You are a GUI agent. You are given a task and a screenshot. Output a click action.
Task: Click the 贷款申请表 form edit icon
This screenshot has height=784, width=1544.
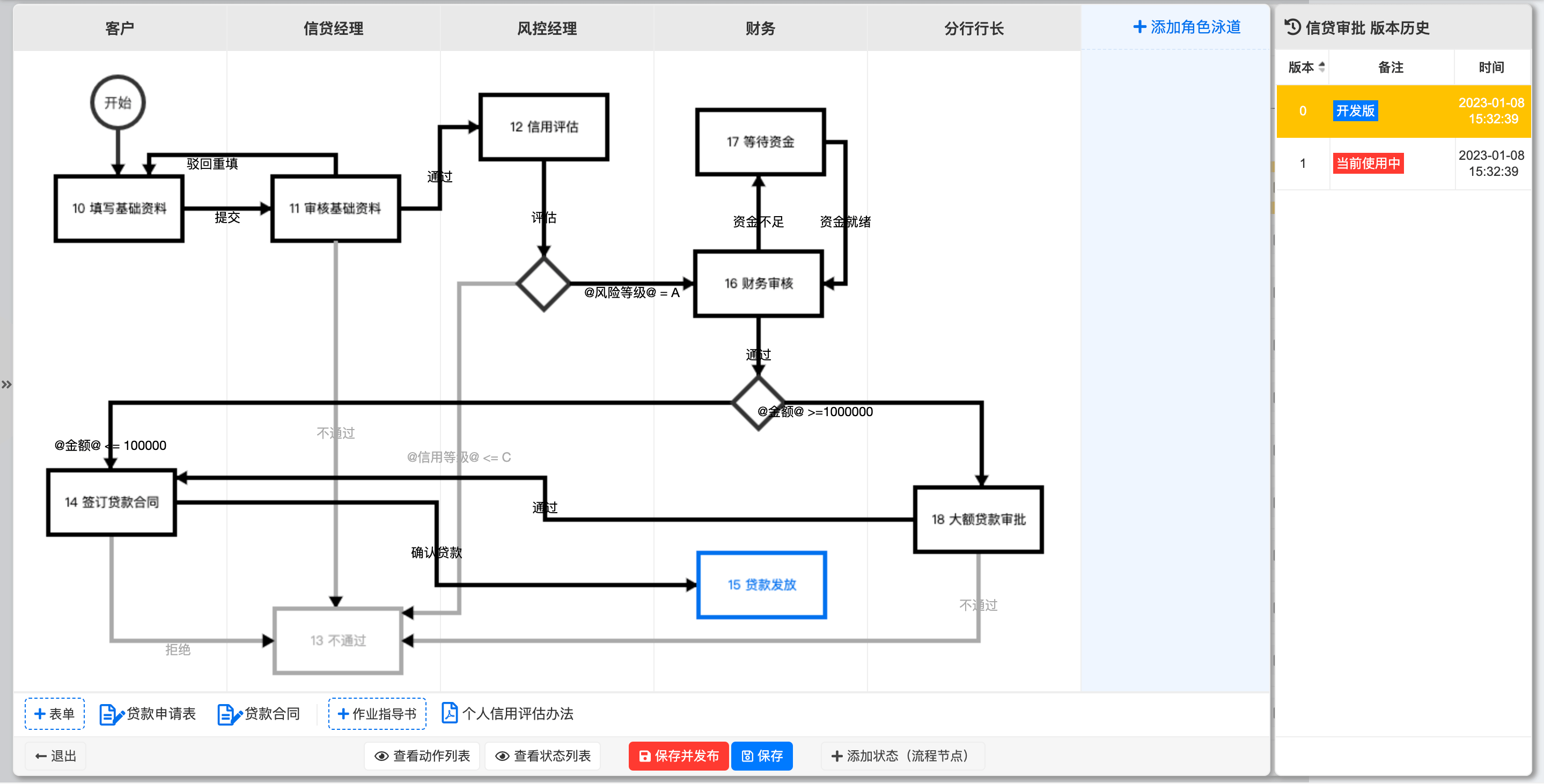[x=111, y=714]
